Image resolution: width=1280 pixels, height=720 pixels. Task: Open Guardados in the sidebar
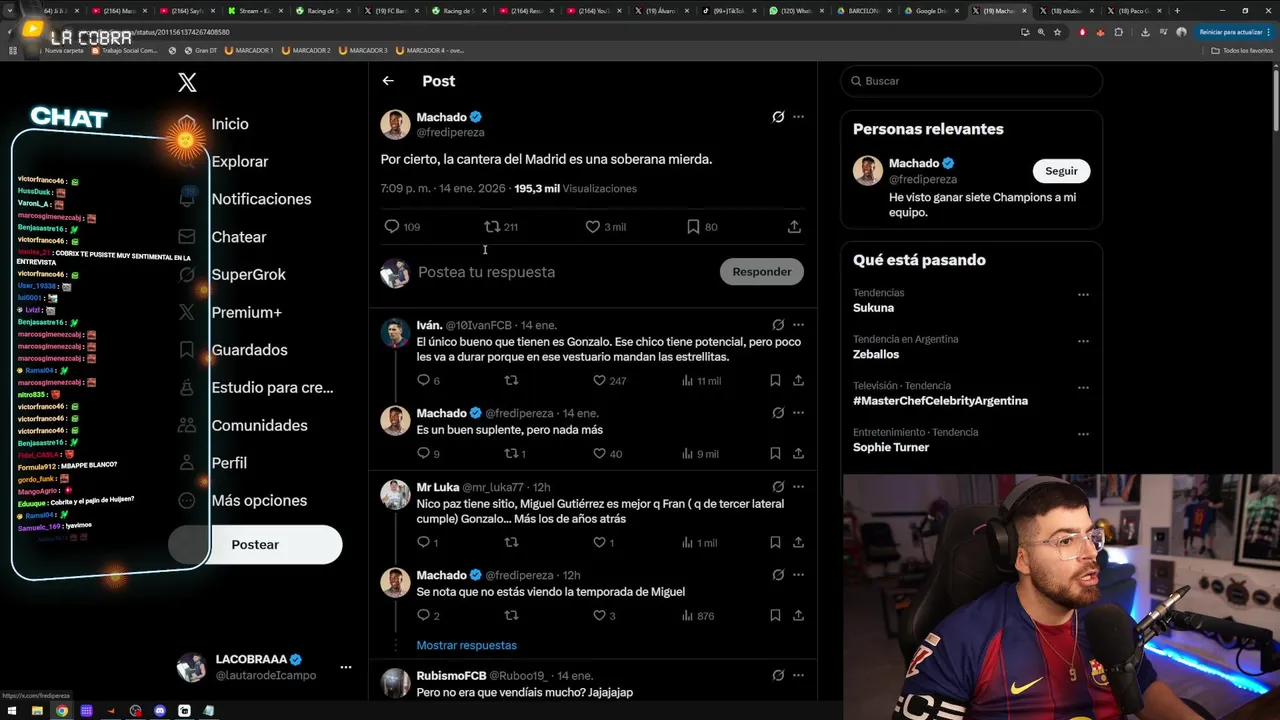point(249,350)
